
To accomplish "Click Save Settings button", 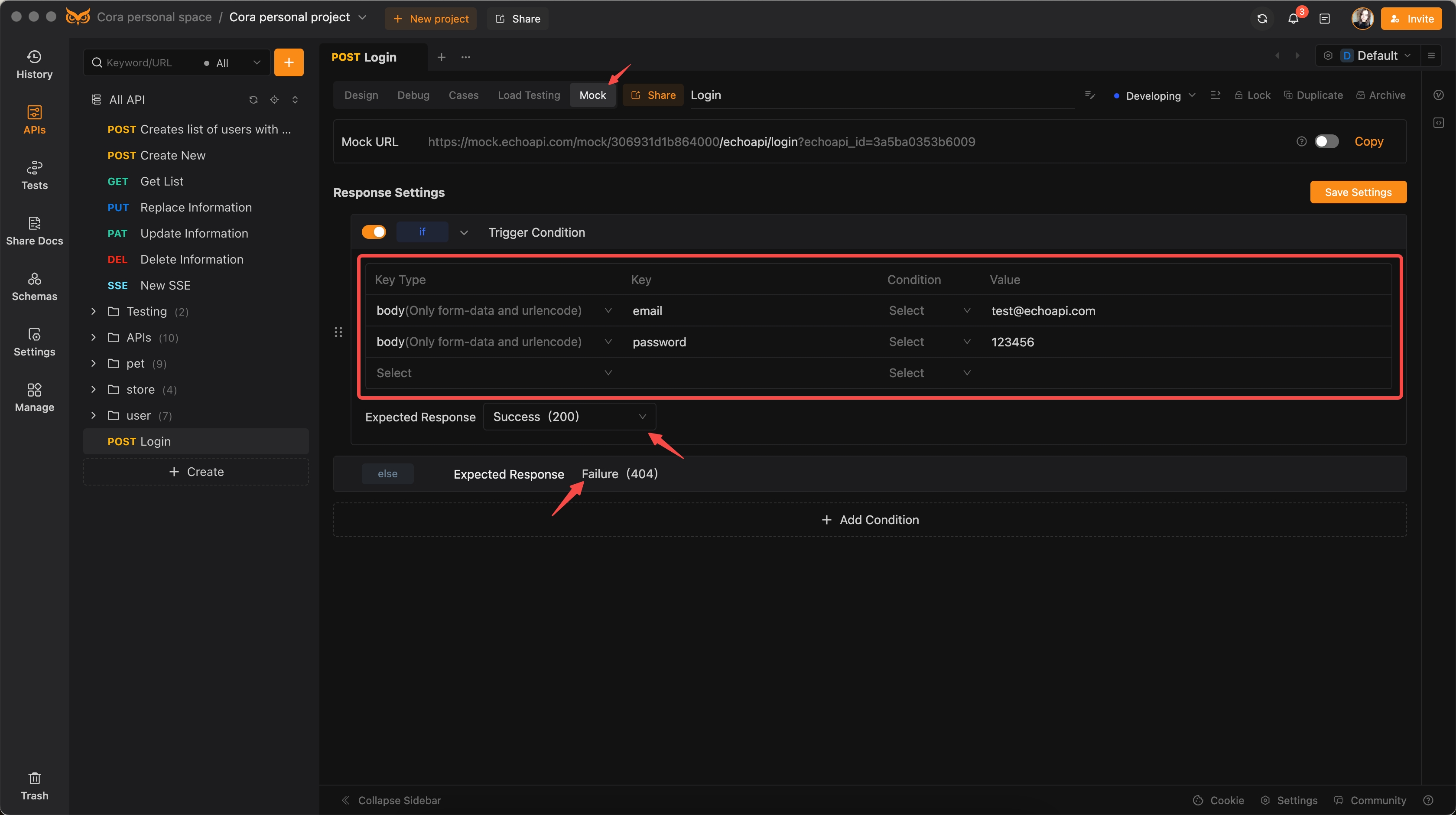I will (1358, 191).
